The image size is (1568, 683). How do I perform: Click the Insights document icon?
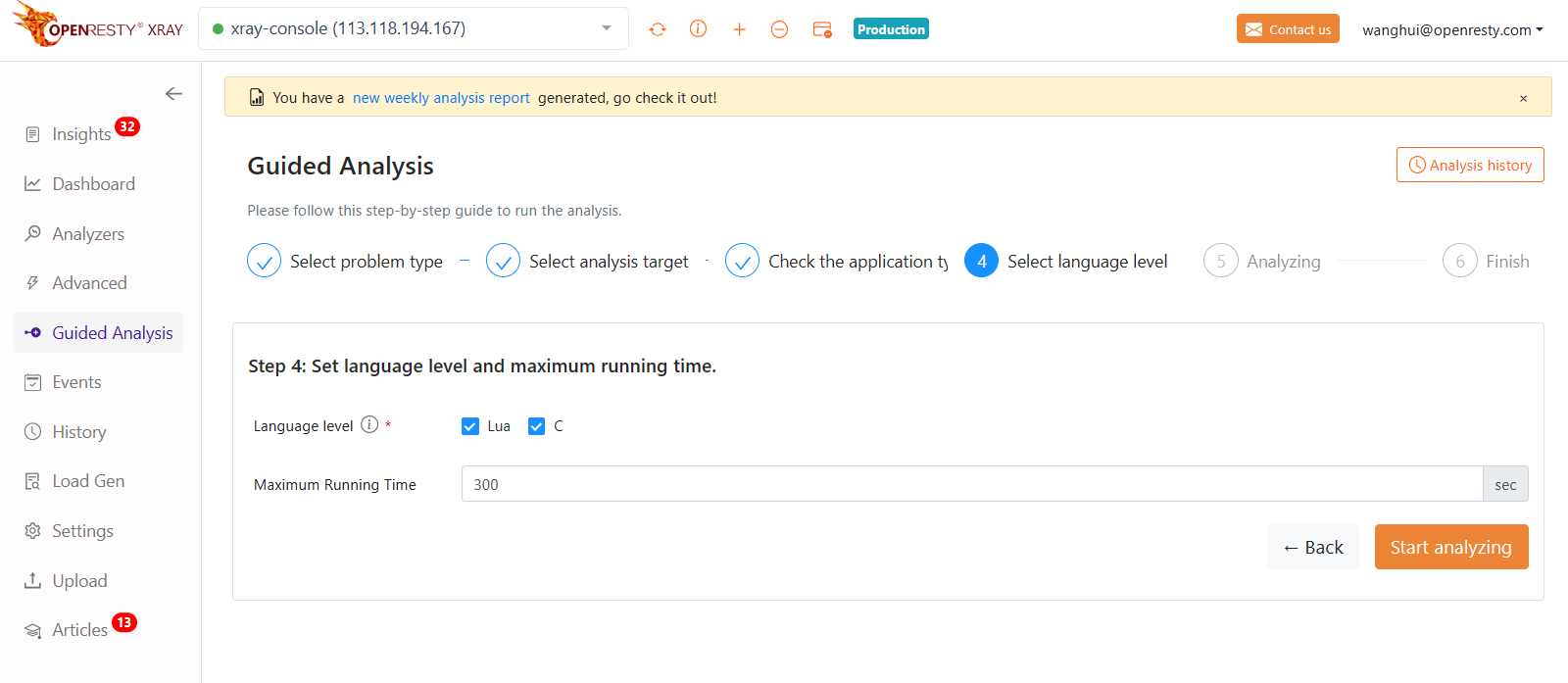pos(32,134)
